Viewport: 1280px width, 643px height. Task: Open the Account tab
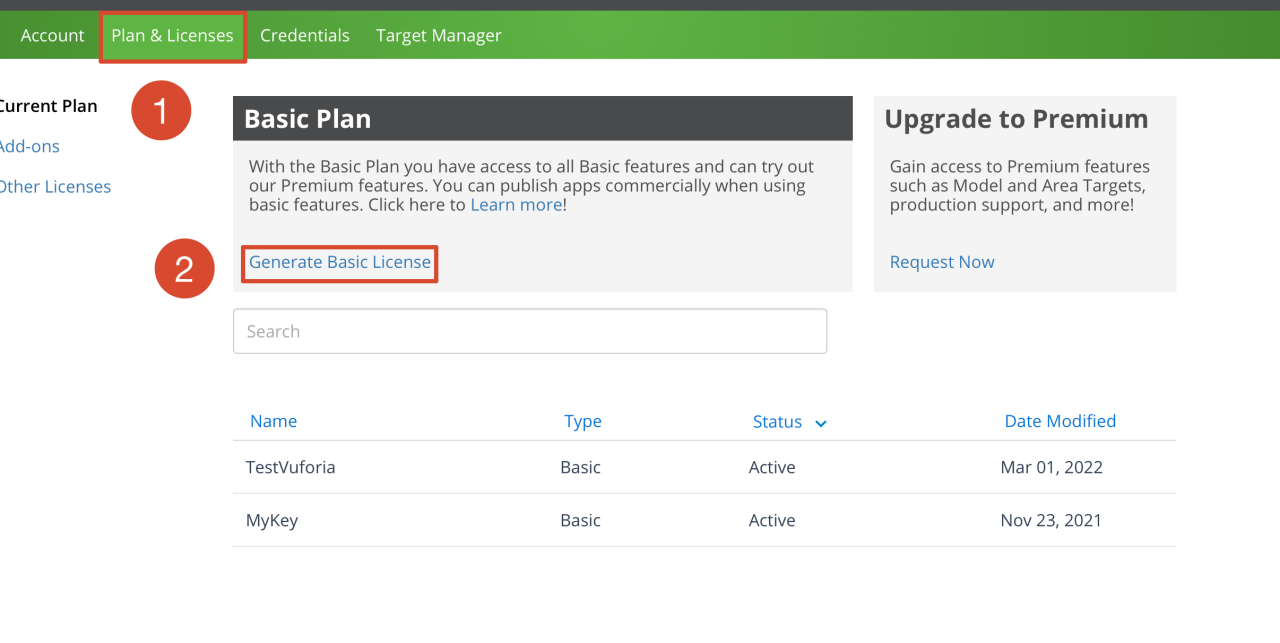pos(52,36)
